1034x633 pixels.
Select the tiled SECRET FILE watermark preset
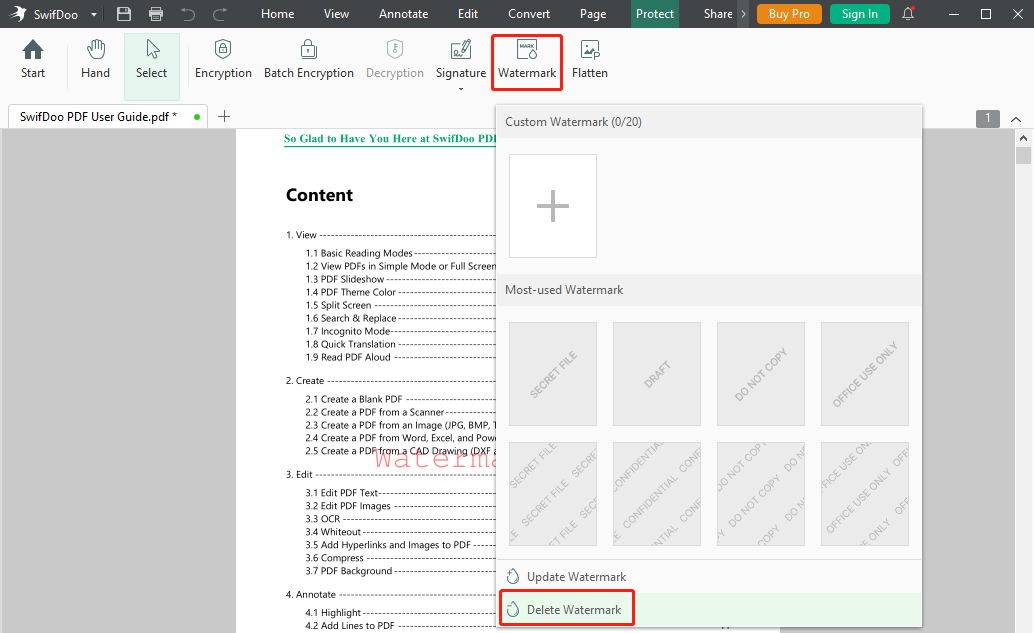(553, 494)
